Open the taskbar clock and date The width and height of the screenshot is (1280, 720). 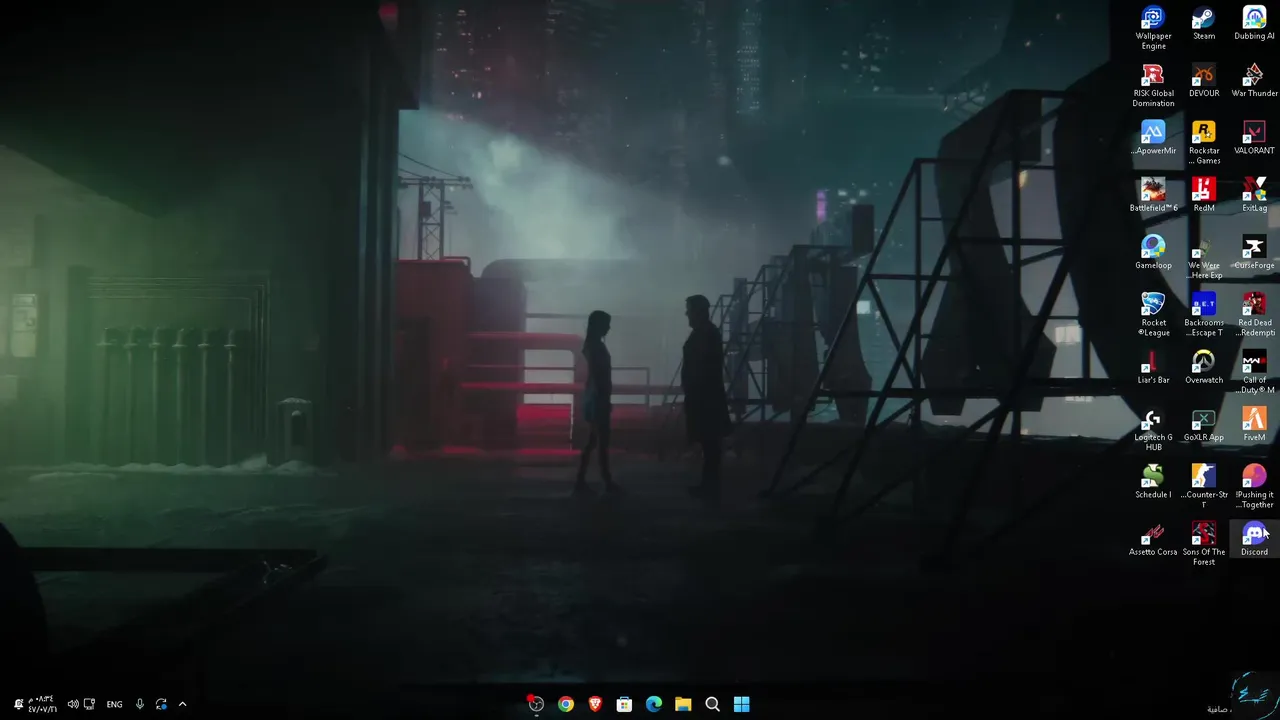coord(42,704)
